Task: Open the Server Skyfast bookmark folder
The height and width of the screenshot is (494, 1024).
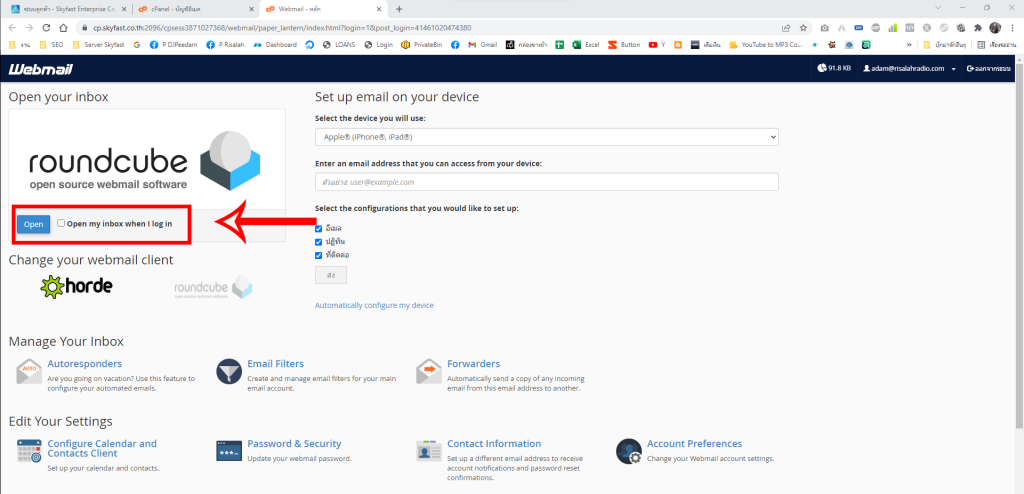Action: (99, 45)
